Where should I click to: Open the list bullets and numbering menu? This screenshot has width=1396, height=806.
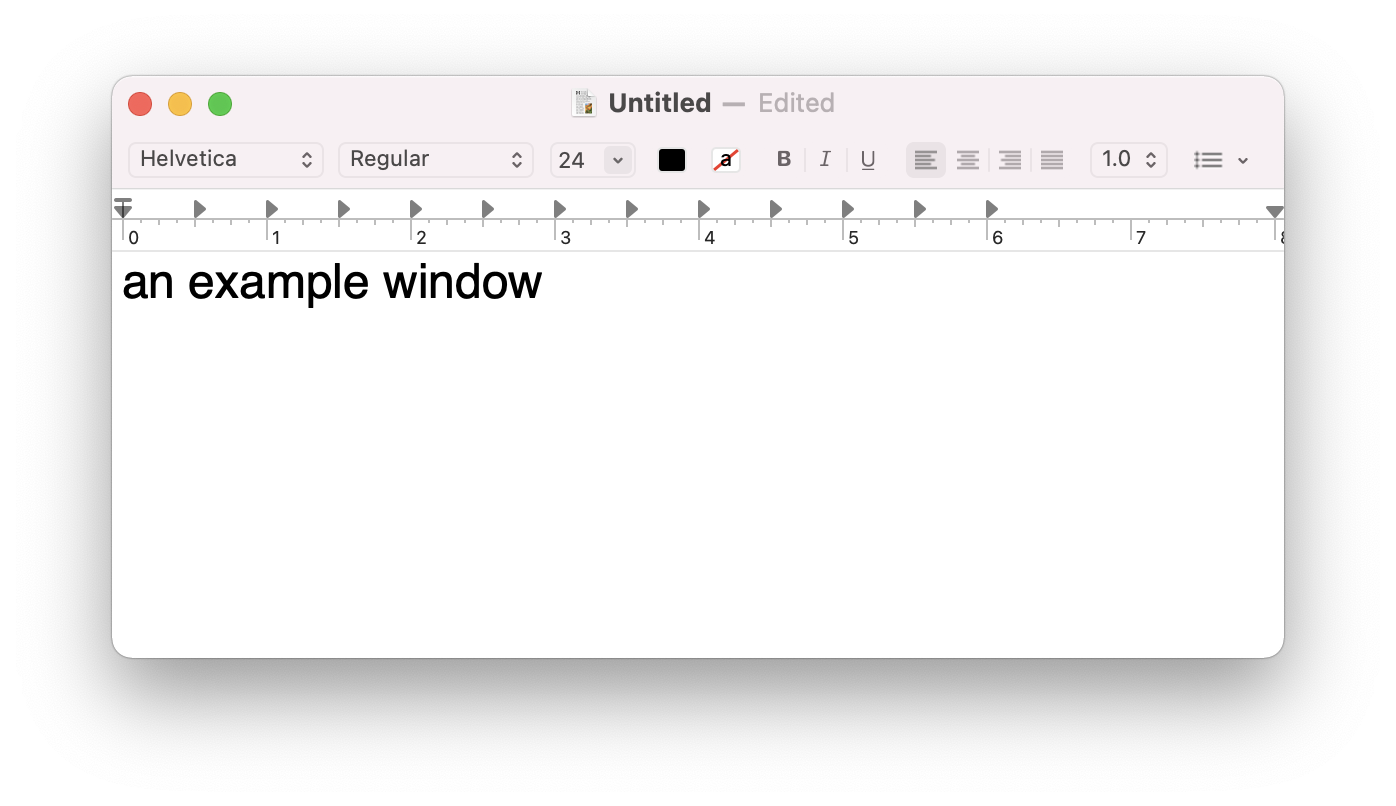(x=1221, y=160)
